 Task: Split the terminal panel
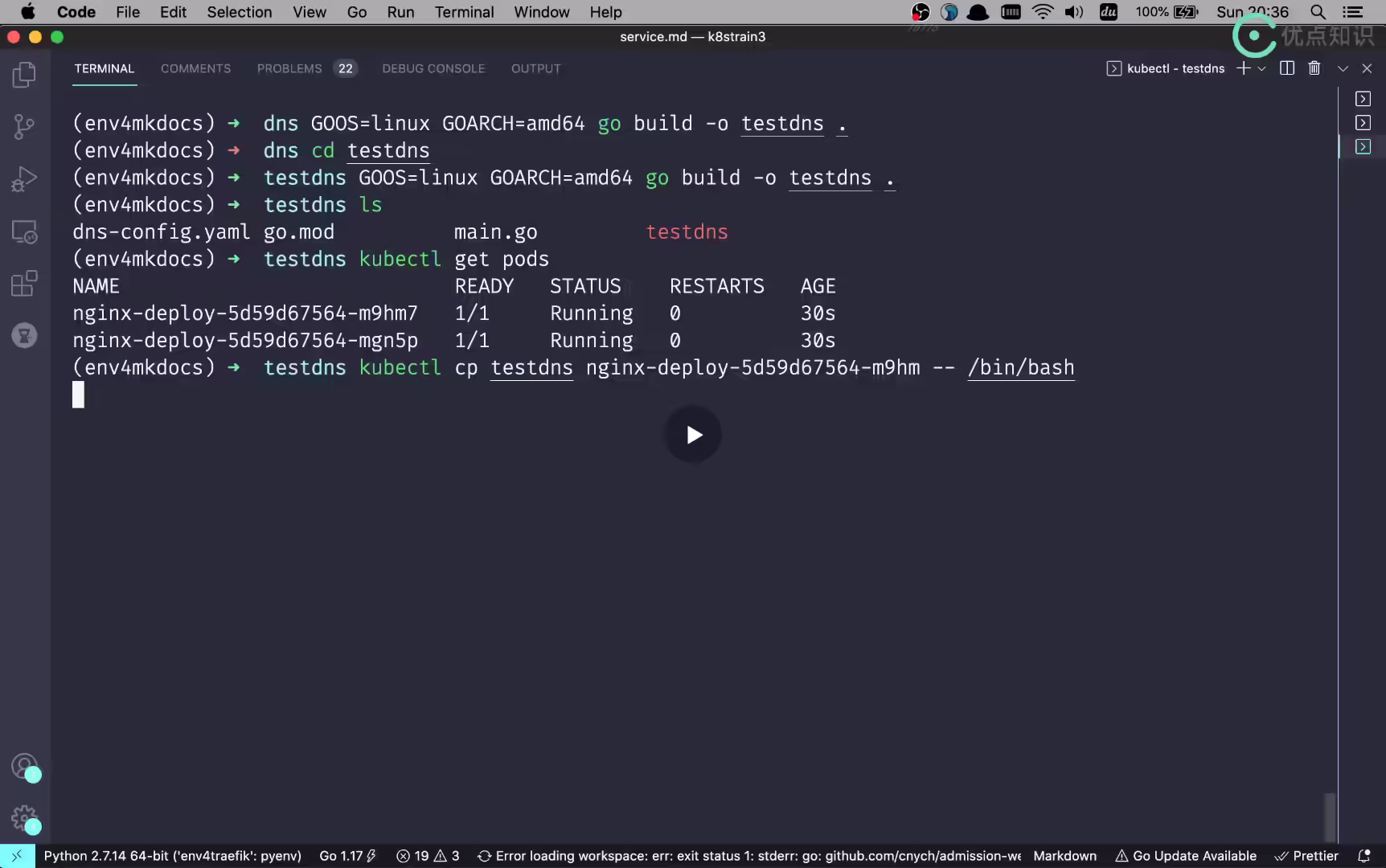(x=1287, y=68)
